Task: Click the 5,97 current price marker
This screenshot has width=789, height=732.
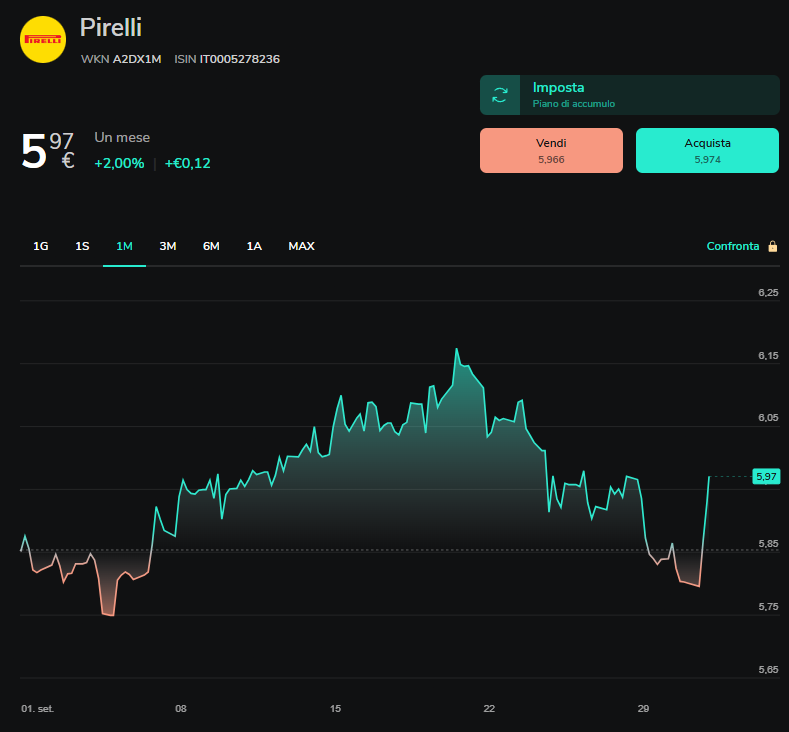Action: point(766,476)
